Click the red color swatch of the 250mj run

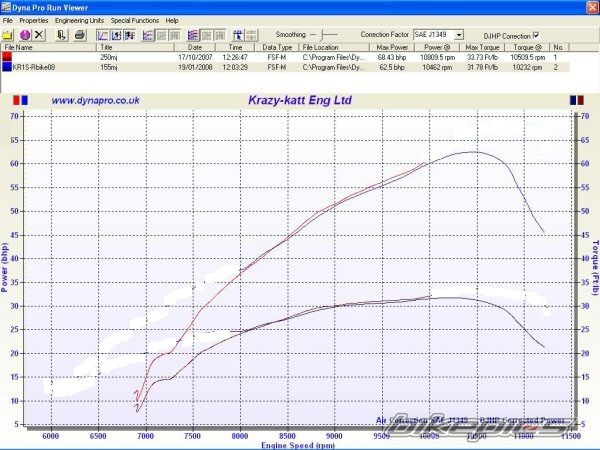tap(6, 57)
